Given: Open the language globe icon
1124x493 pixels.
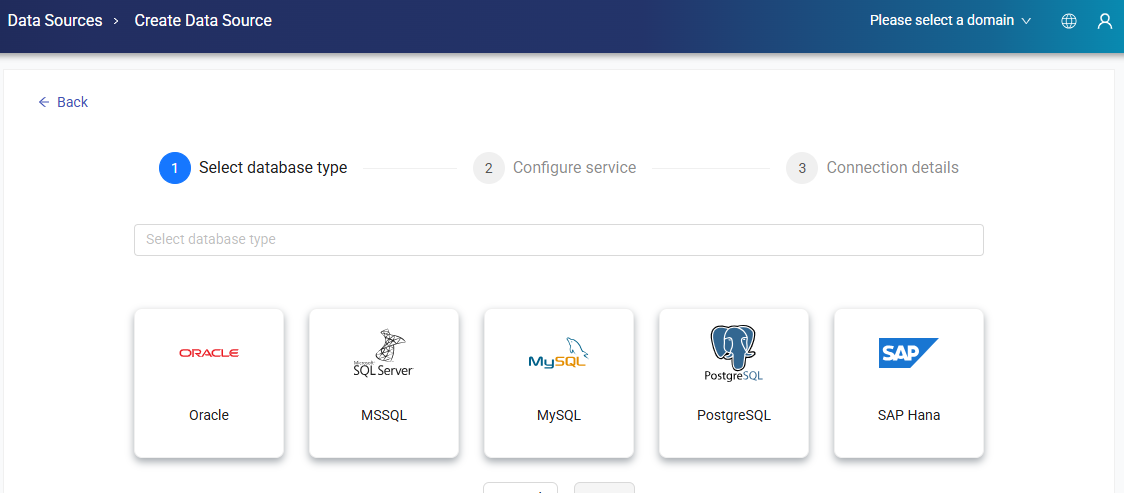Looking at the screenshot, I should 1069,21.
